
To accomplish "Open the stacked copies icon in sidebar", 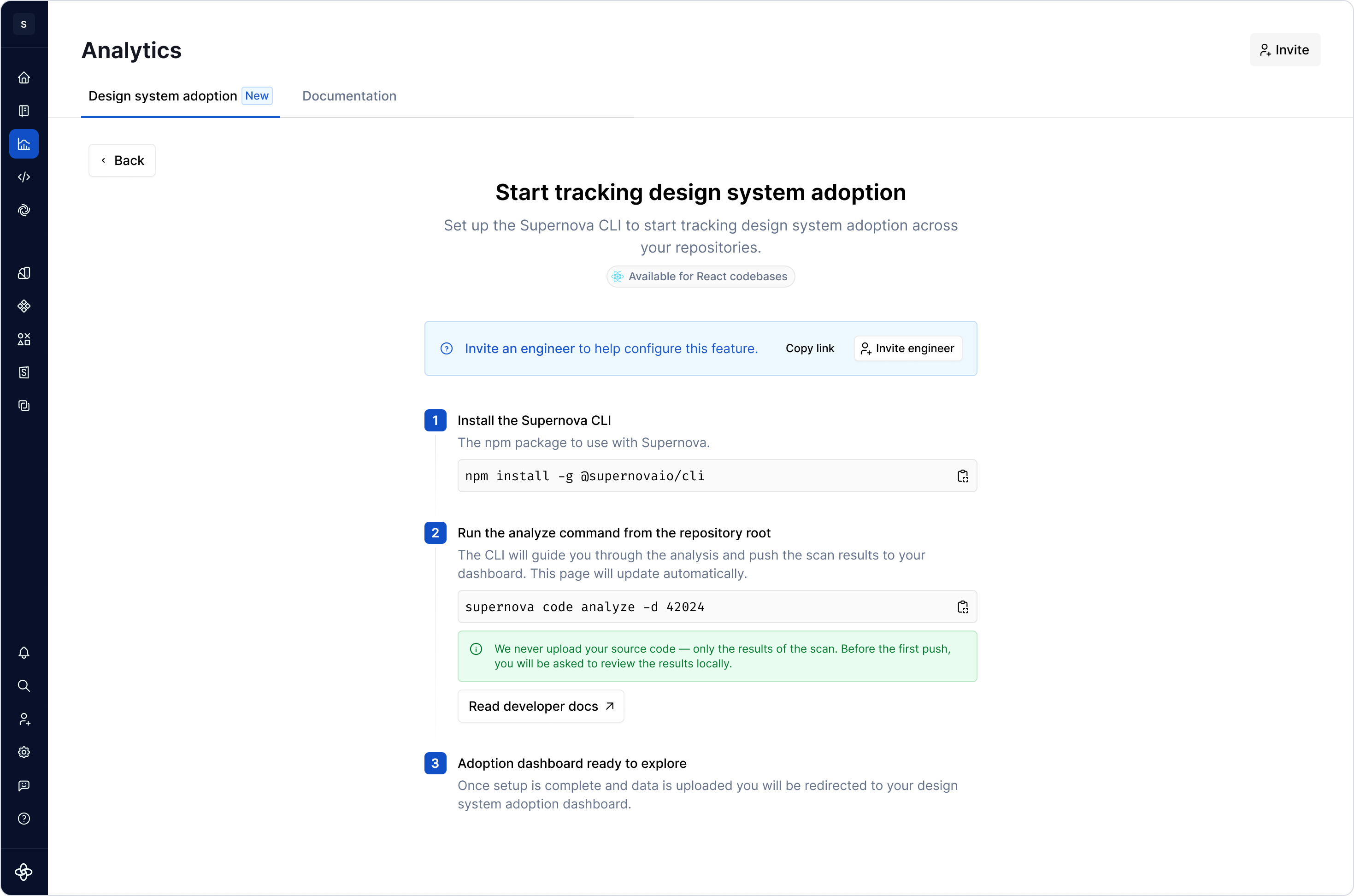I will (24, 406).
